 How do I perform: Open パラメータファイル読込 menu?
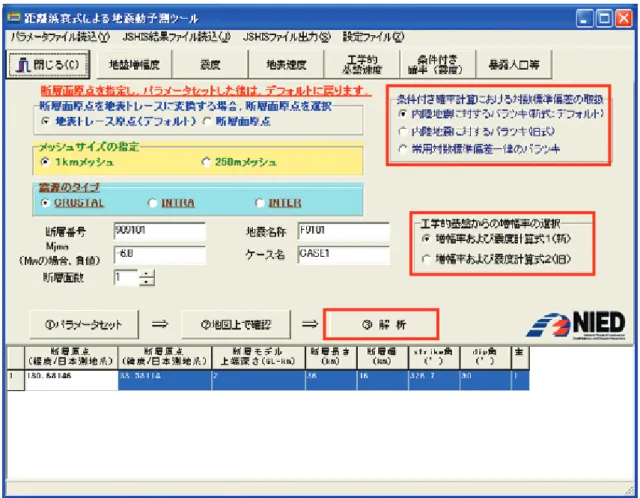tap(60, 37)
